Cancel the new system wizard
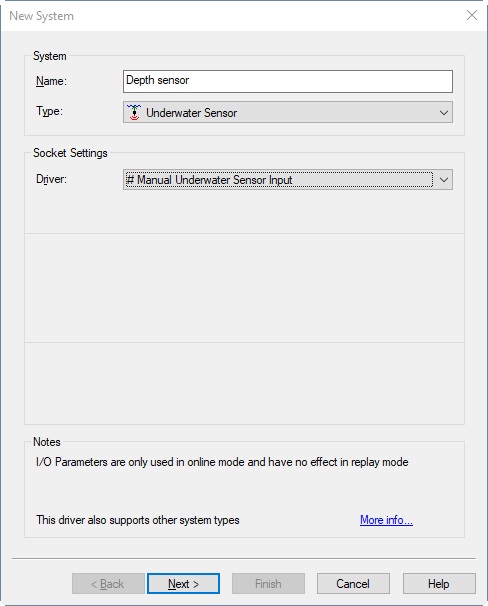This screenshot has width=488, height=606. (353, 584)
